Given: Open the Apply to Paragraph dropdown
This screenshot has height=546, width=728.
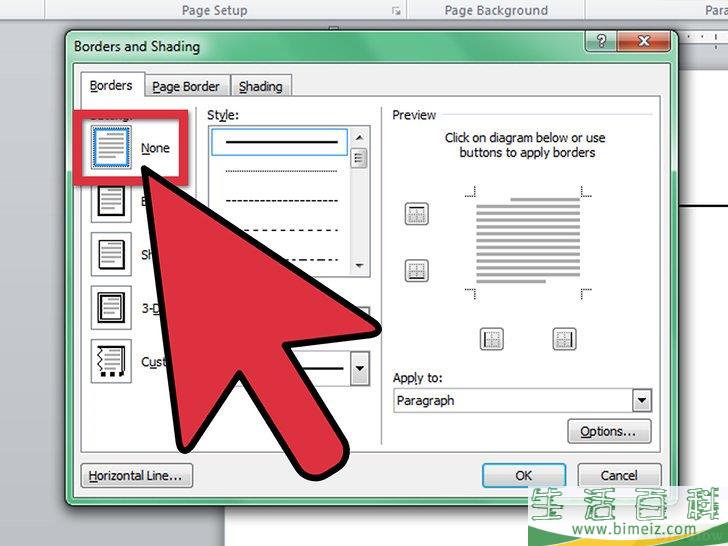Looking at the screenshot, I should [642, 400].
